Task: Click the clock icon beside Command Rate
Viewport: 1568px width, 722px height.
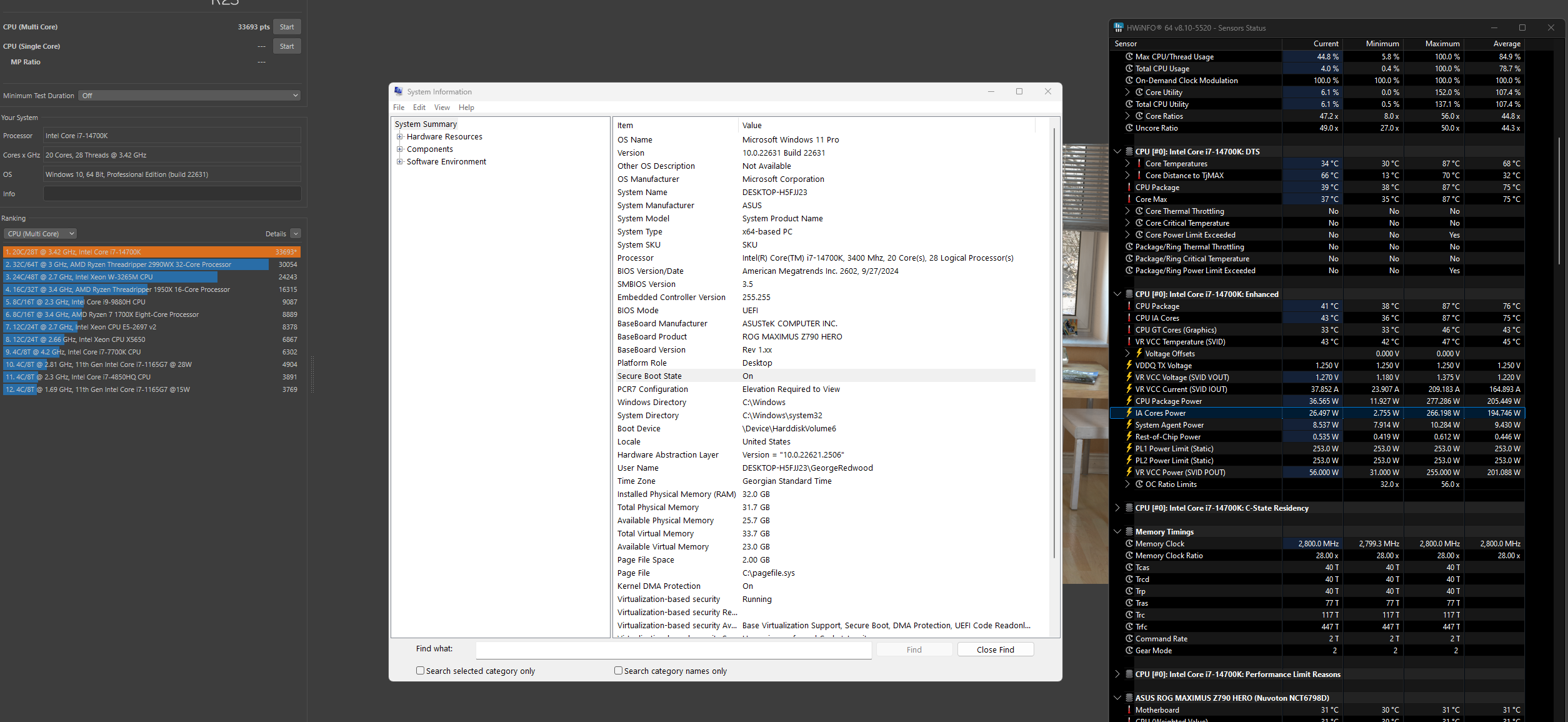Action: pyautogui.click(x=1129, y=638)
